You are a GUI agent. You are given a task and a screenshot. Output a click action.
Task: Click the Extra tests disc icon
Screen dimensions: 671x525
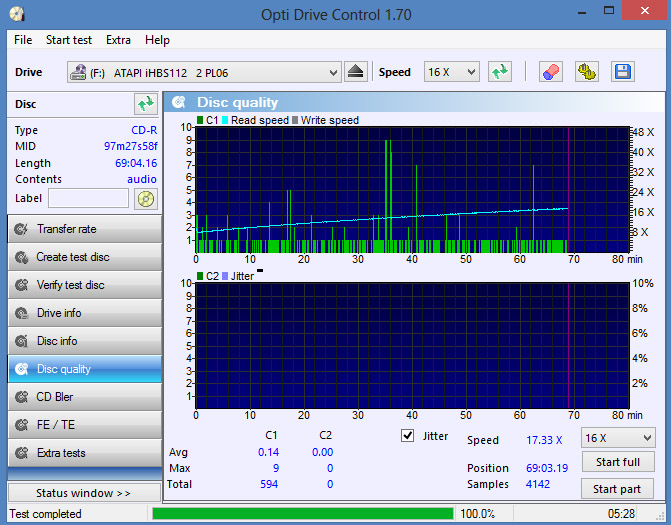point(21,453)
